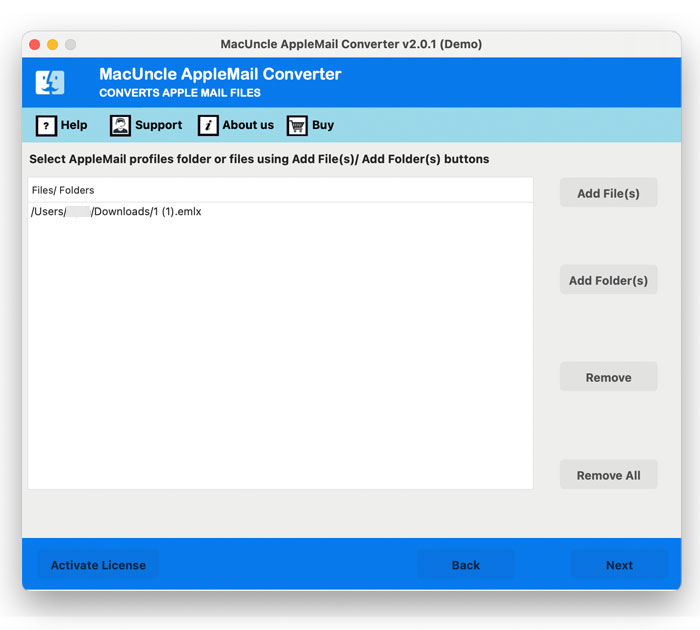Click the Support agent icon
Screen dimensions: 700x630
120,125
